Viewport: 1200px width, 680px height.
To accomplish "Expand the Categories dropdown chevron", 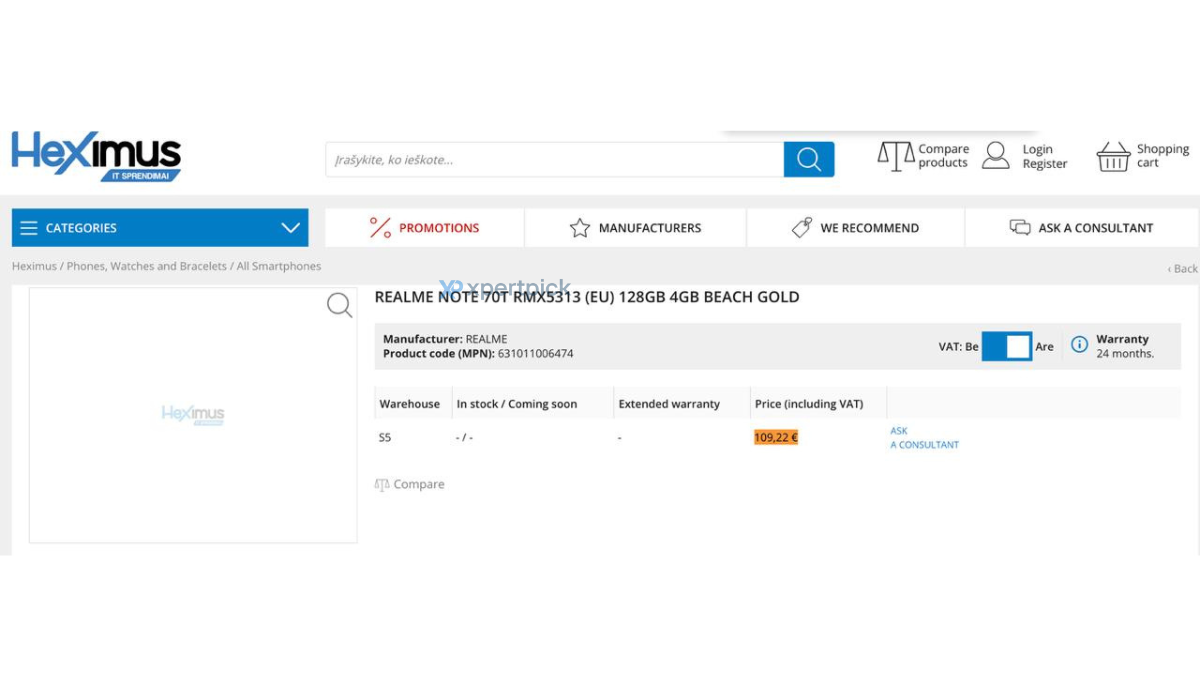I will coord(290,228).
